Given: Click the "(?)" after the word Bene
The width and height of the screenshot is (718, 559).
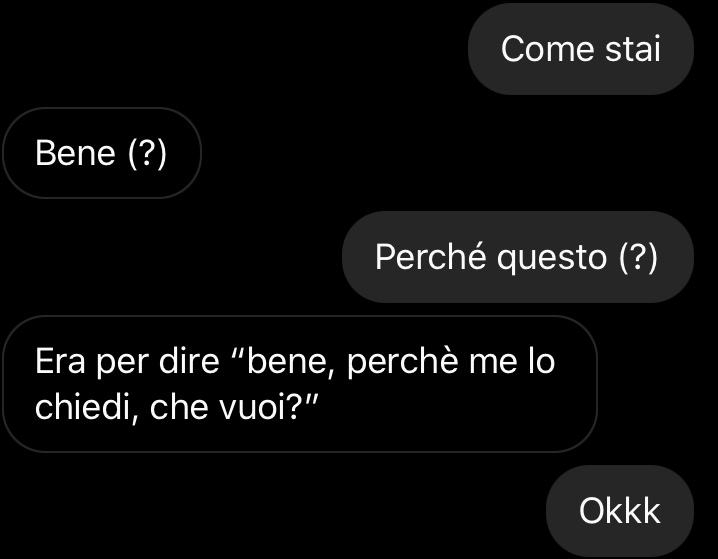Looking at the screenshot, I should (x=146, y=154).
